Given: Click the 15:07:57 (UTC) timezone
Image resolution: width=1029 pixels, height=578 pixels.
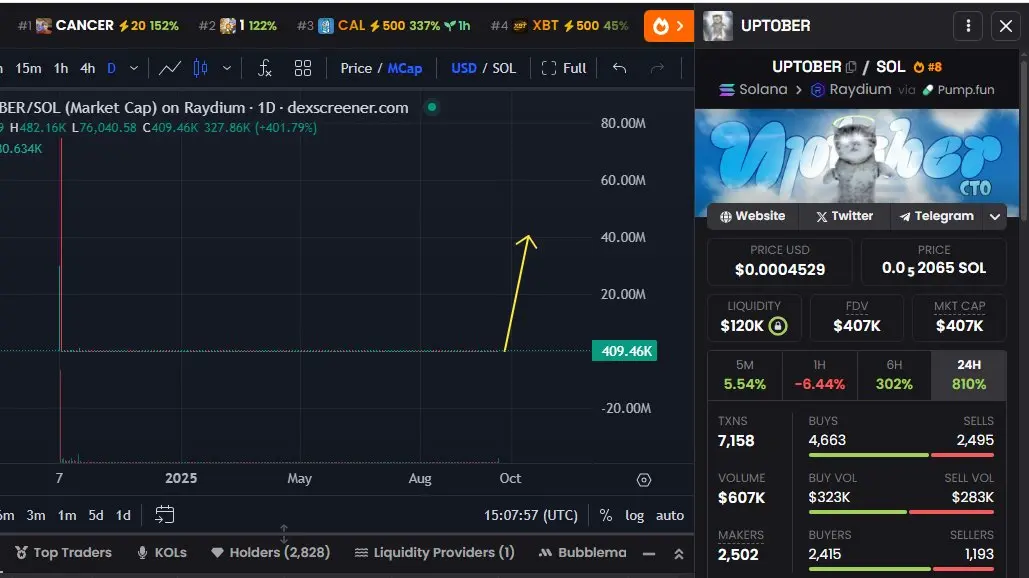Looking at the screenshot, I should tap(531, 516).
